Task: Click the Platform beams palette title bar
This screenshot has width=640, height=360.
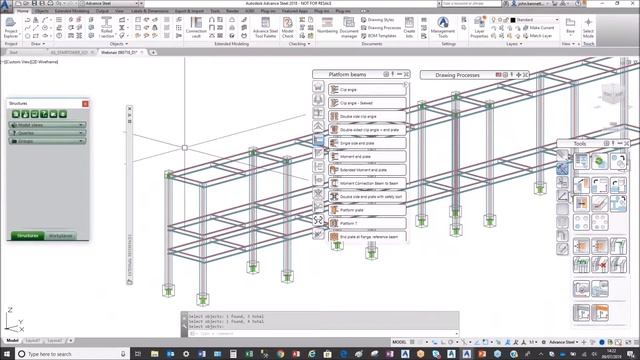Action: coord(347,74)
